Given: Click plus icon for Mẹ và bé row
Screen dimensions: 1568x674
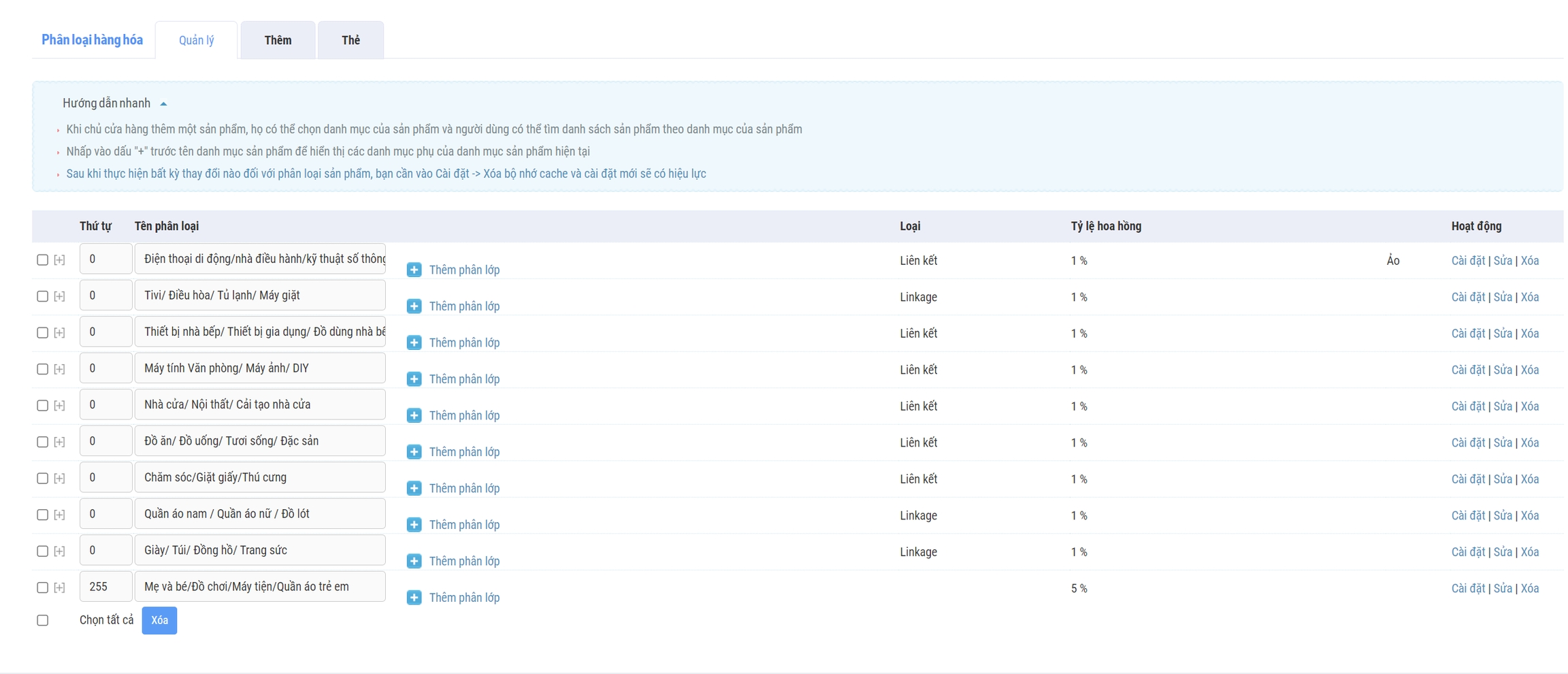Looking at the screenshot, I should pos(414,598).
